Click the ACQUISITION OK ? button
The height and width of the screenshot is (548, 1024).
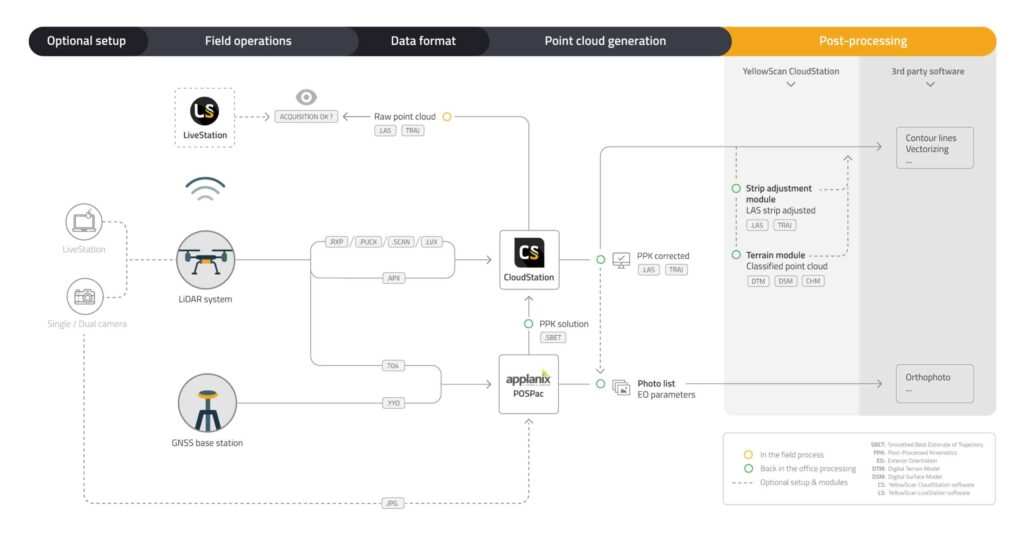point(306,117)
